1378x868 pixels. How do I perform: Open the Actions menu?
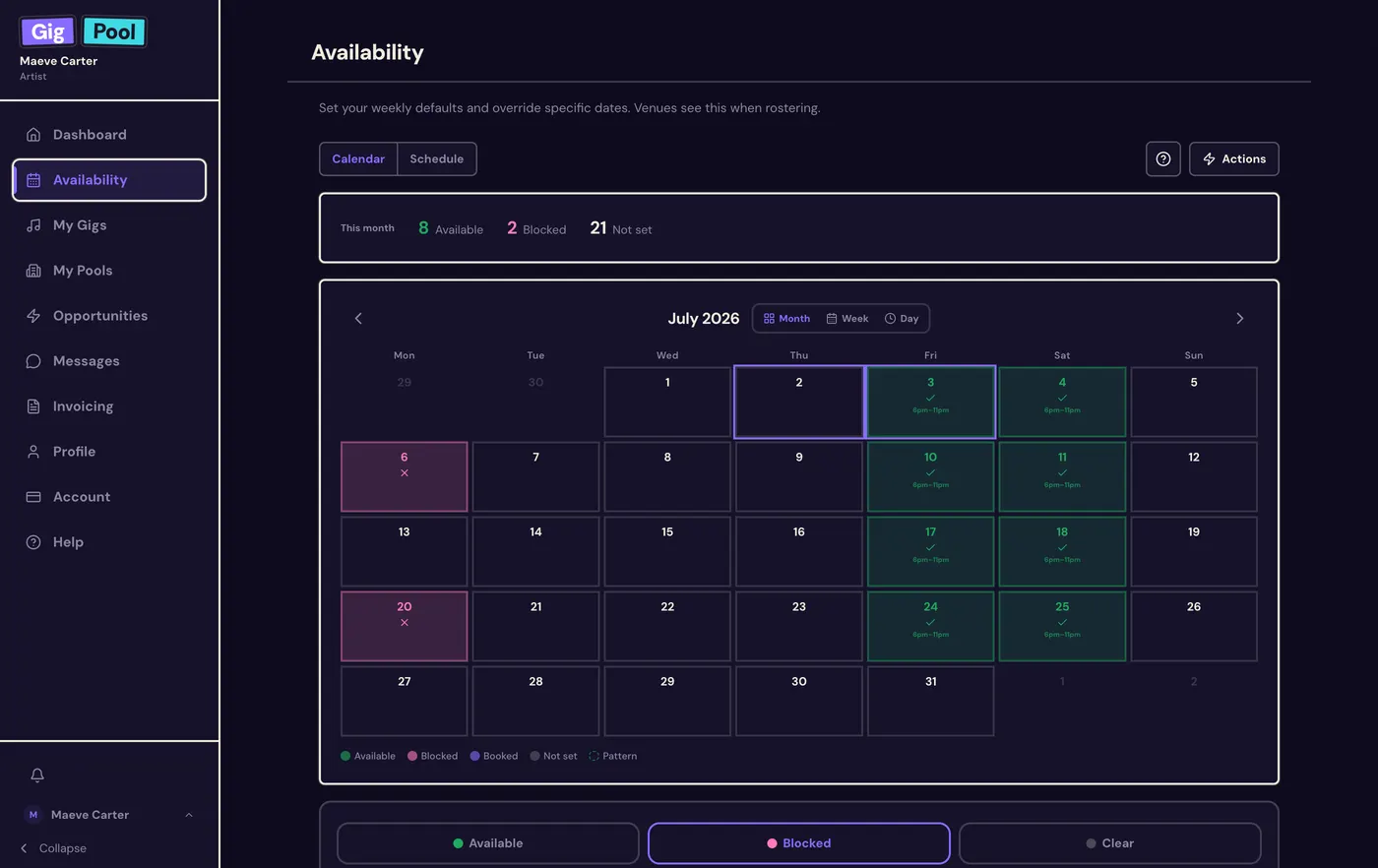[x=1234, y=158]
